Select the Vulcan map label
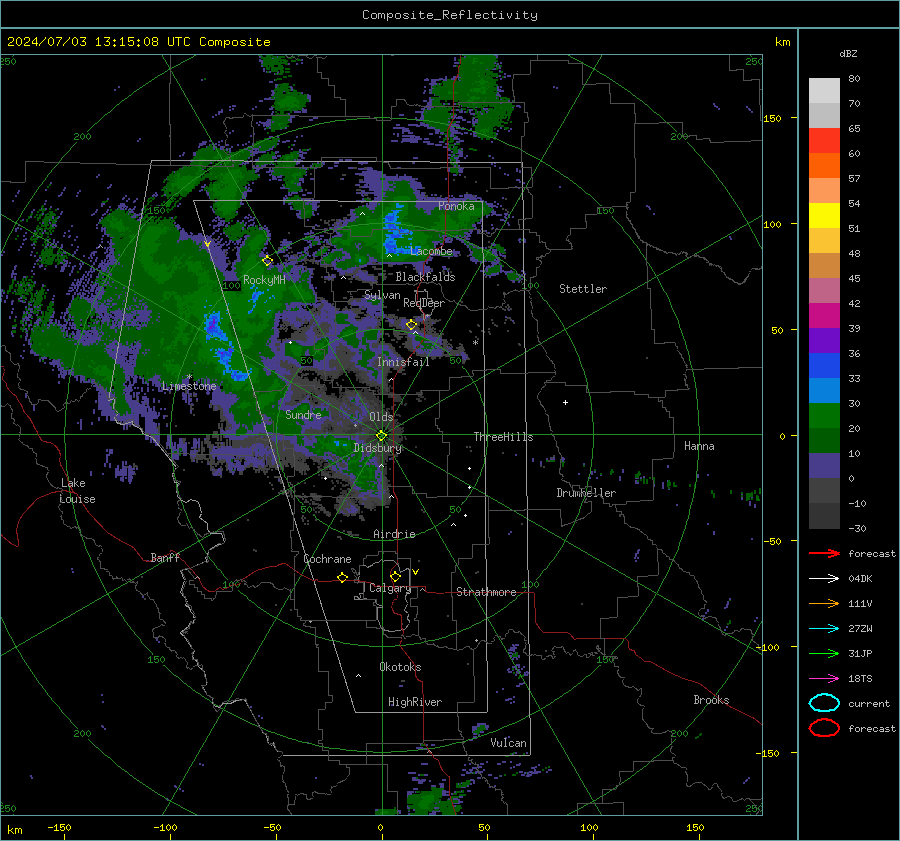The image size is (900, 841). click(508, 743)
